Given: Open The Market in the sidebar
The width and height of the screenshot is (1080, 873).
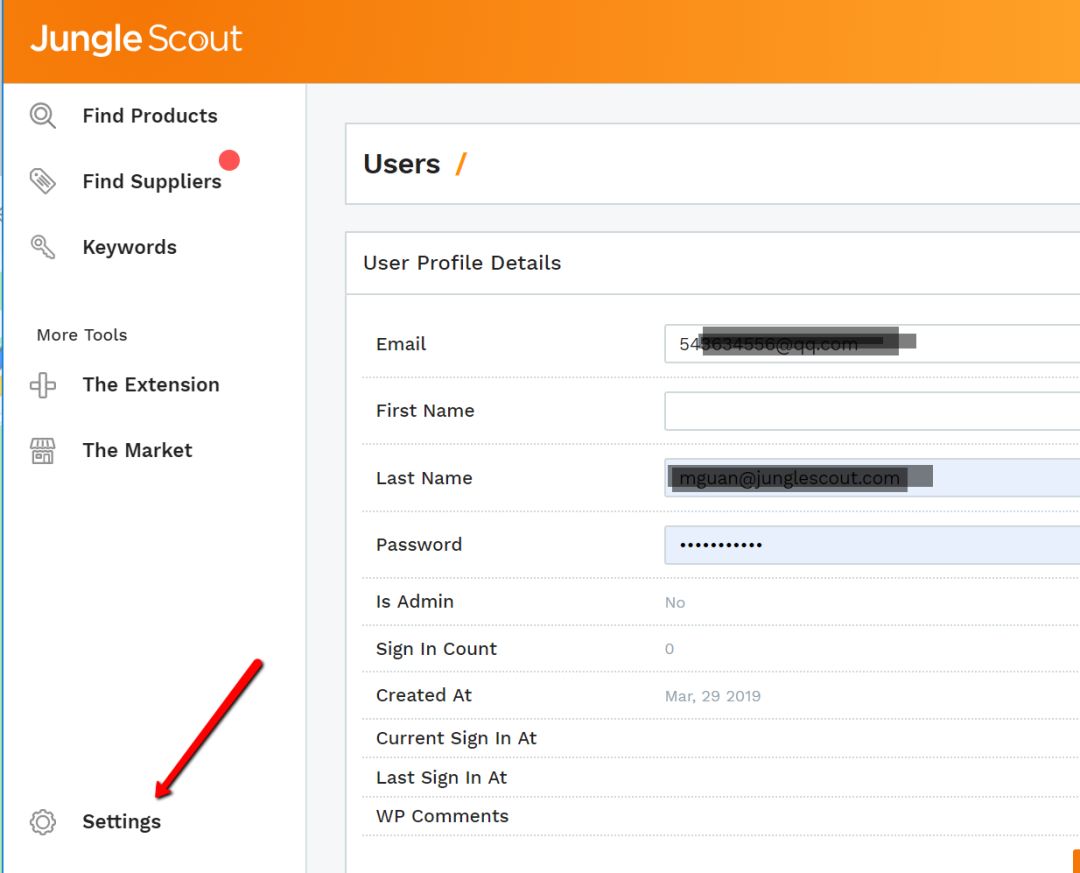Looking at the screenshot, I should (137, 450).
